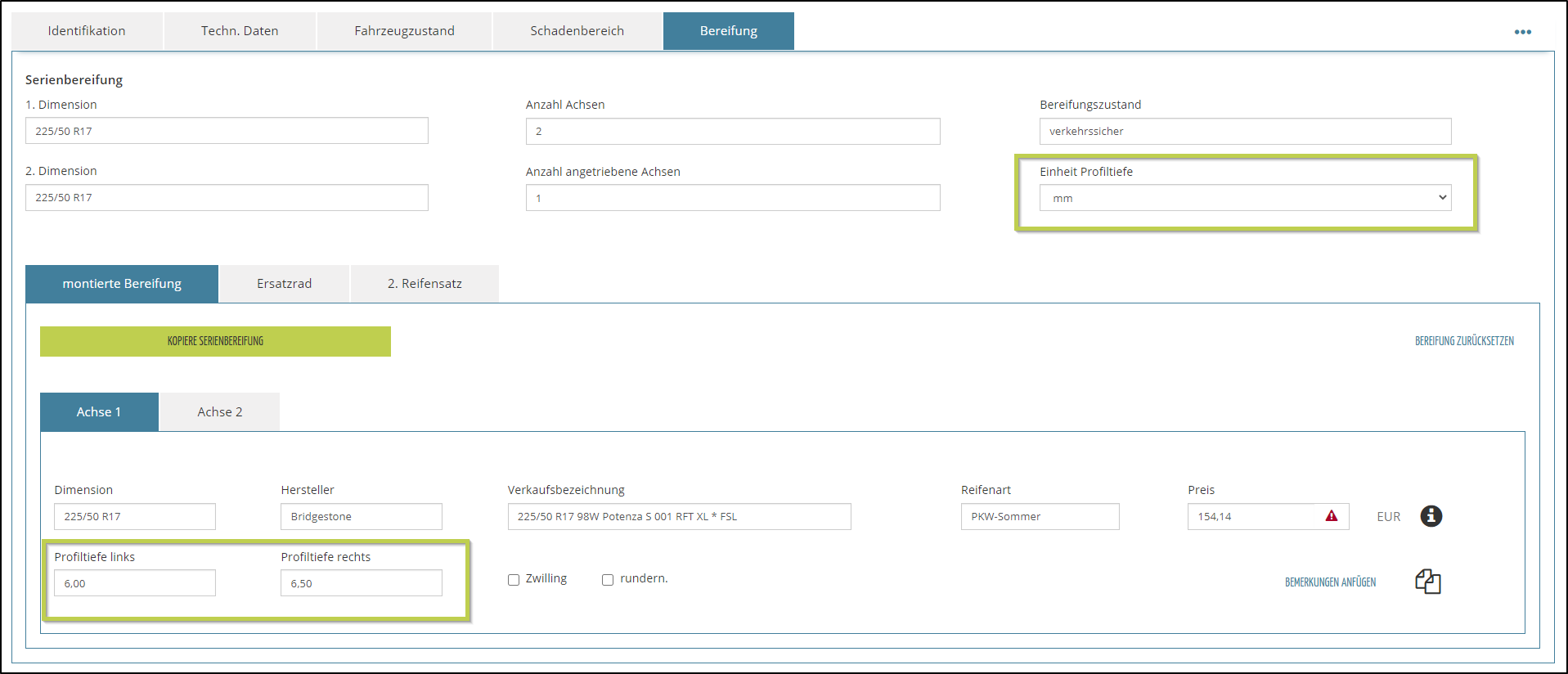Click the Bemerkungen anfügen link
This screenshot has width=1568, height=674.
1330,582
